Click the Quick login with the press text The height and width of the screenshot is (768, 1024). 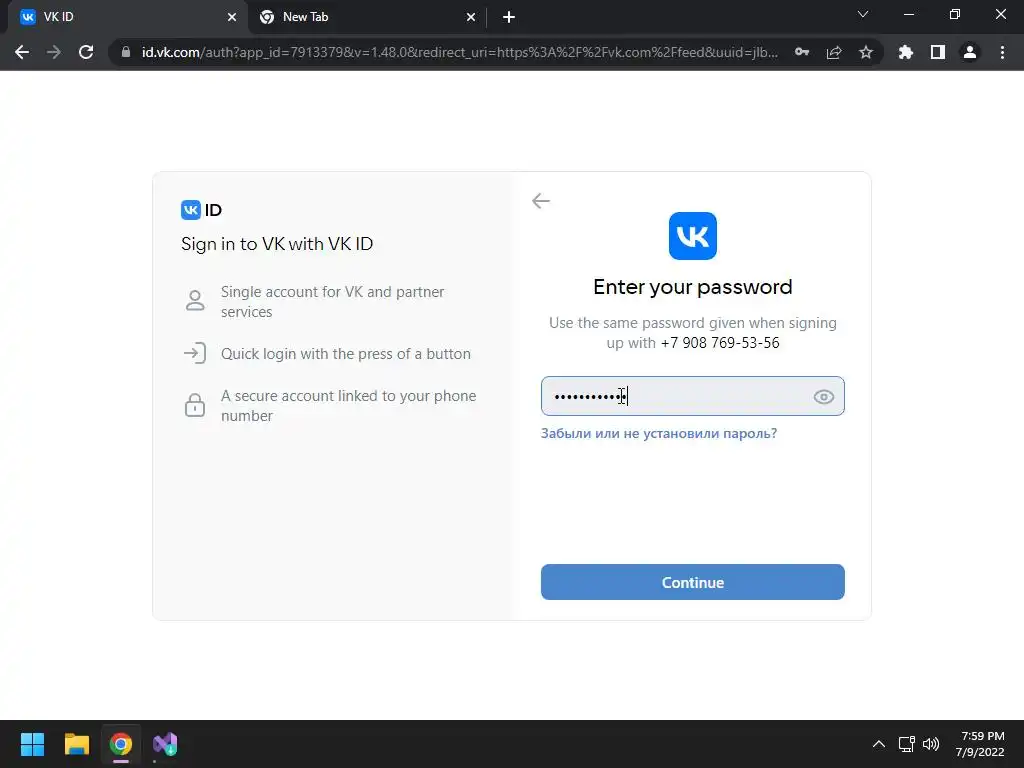345,353
